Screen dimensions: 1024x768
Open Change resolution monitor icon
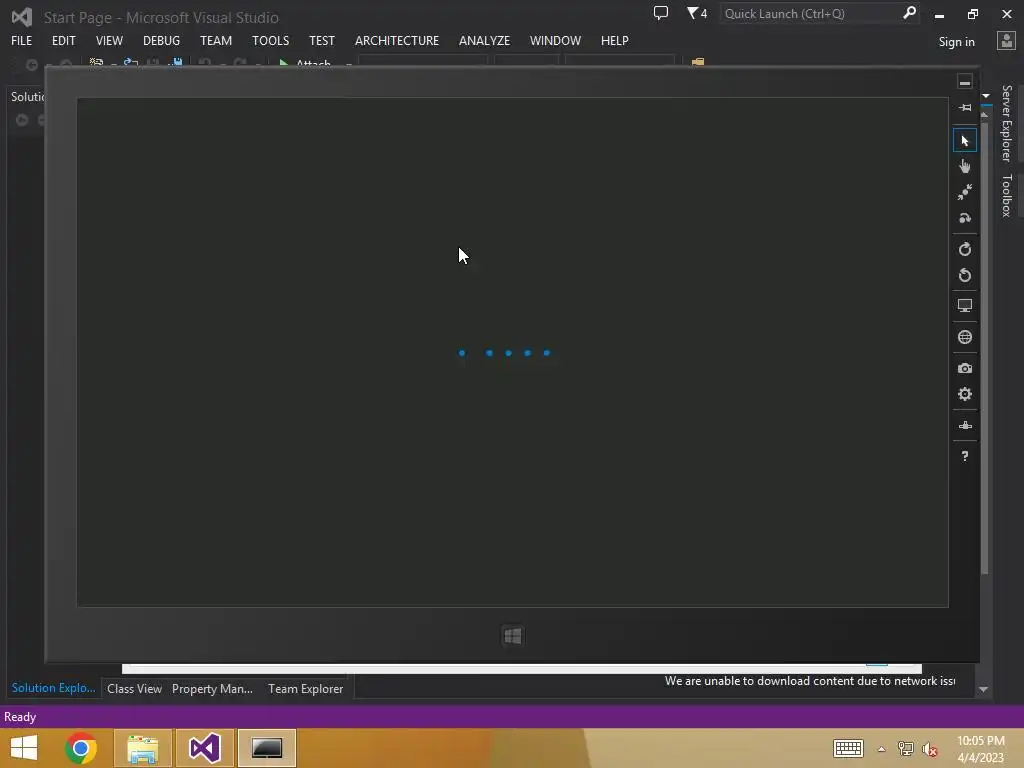pos(965,306)
